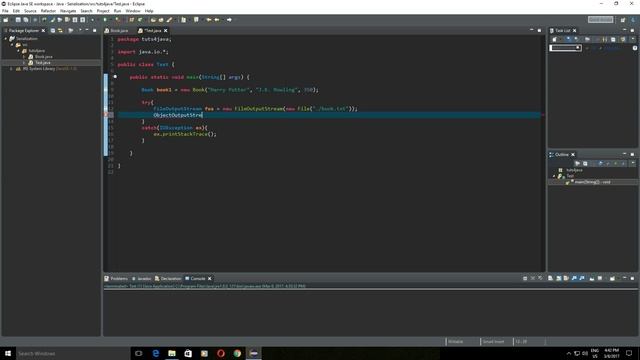Open the Search menu
Image resolution: width=640 pixels, height=360 pixels.
[x=86, y=11]
